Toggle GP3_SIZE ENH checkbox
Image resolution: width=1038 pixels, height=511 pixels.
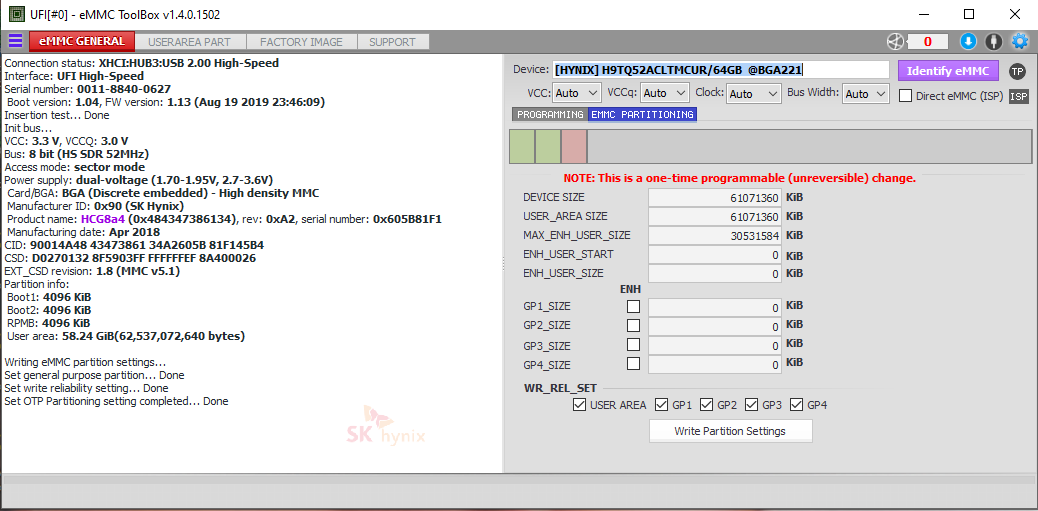(x=634, y=344)
